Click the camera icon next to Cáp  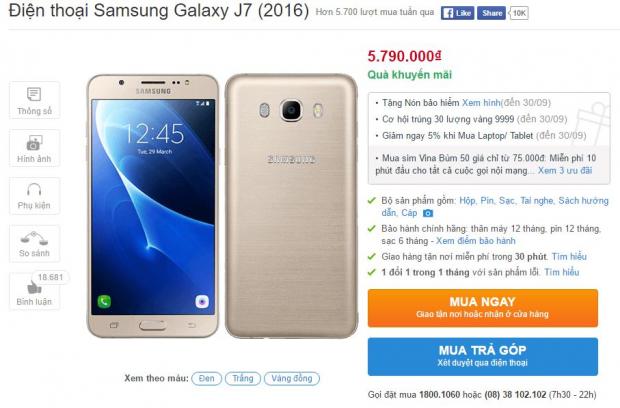(x=428, y=213)
